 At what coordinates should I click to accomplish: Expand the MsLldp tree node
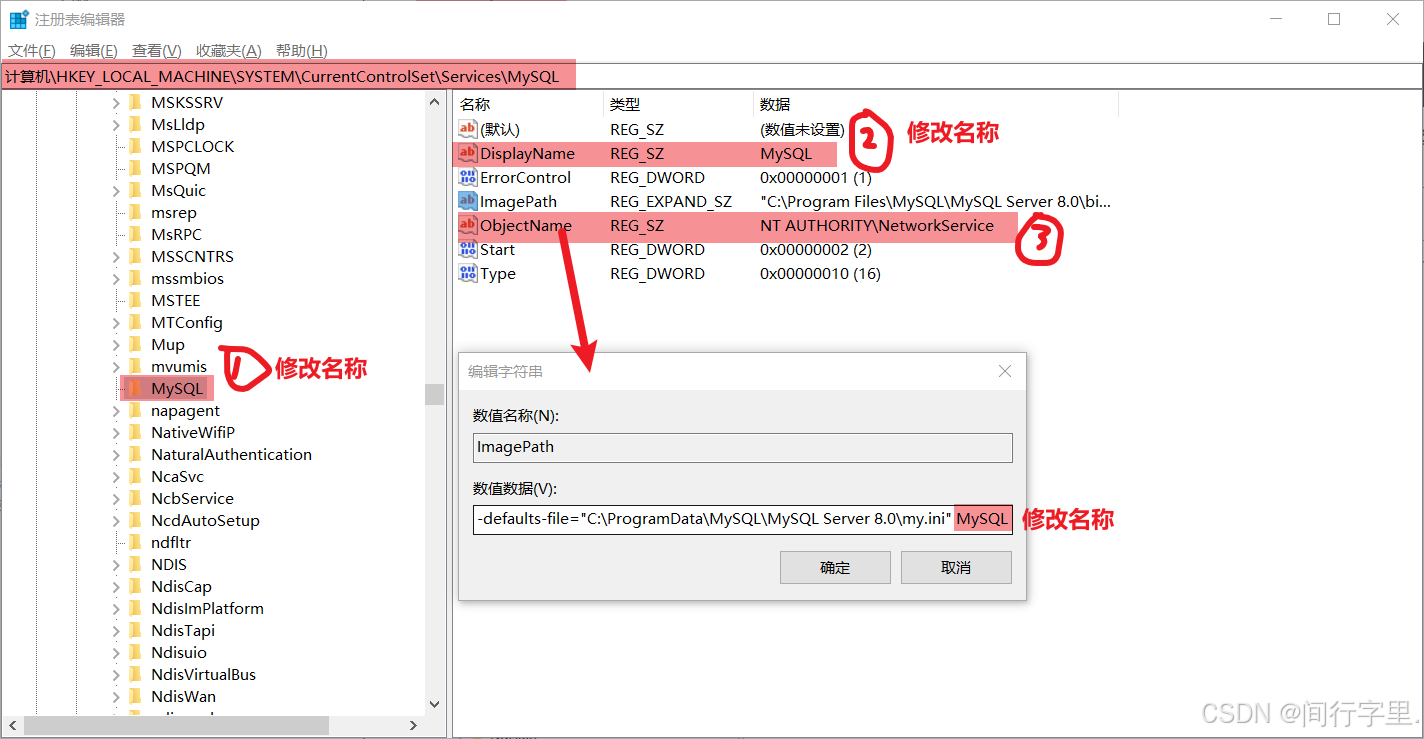[115, 124]
